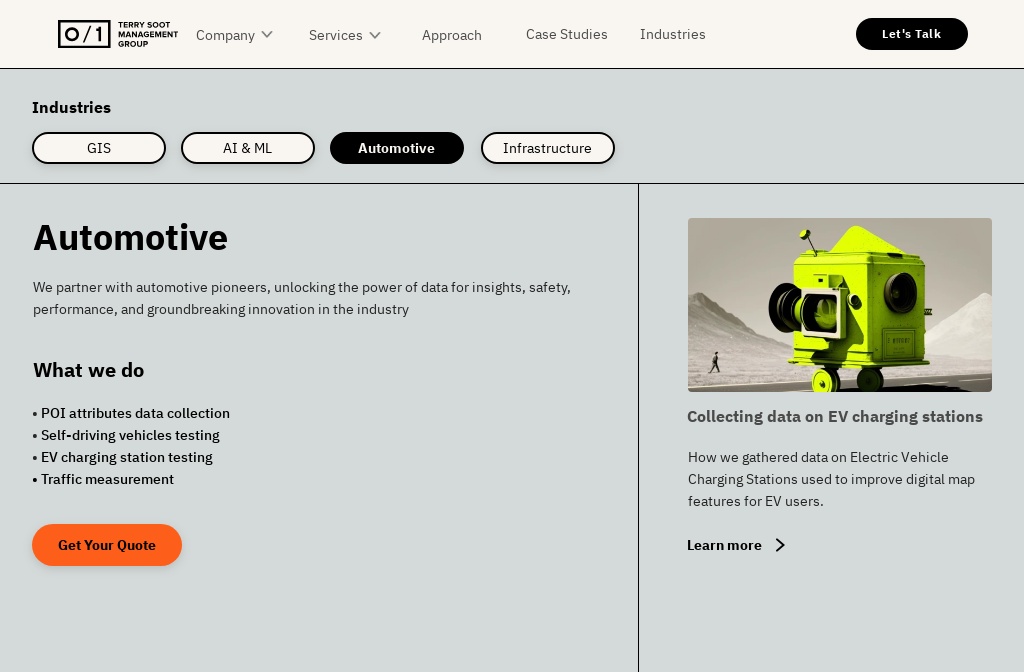Click the orange Get Your Quote button
This screenshot has width=1024, height=672.
107,545
